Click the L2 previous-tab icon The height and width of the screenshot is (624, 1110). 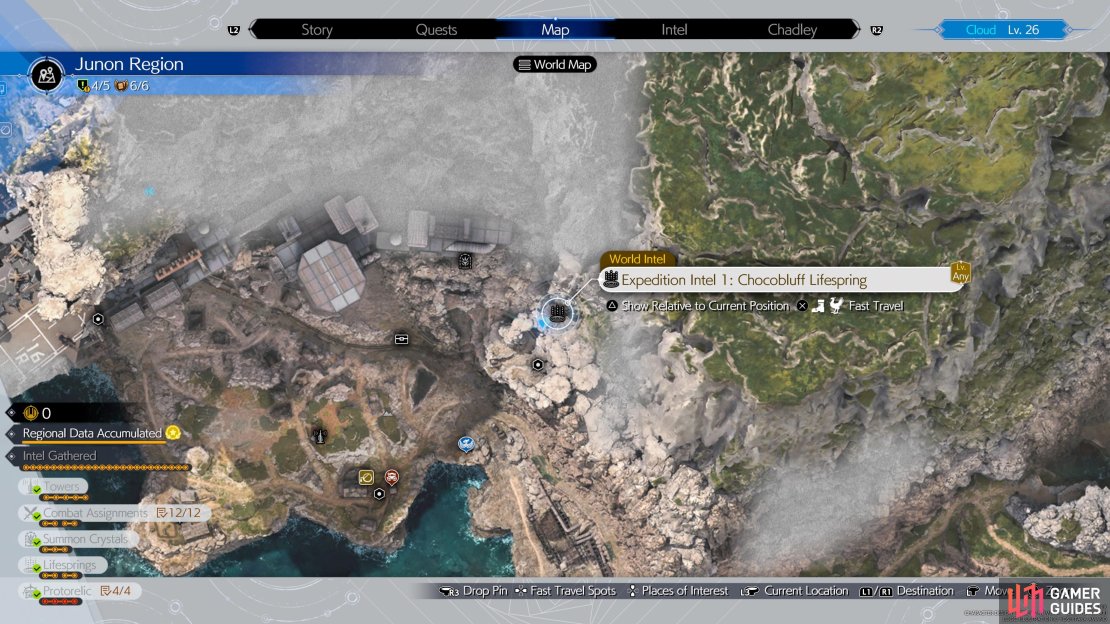234,30
